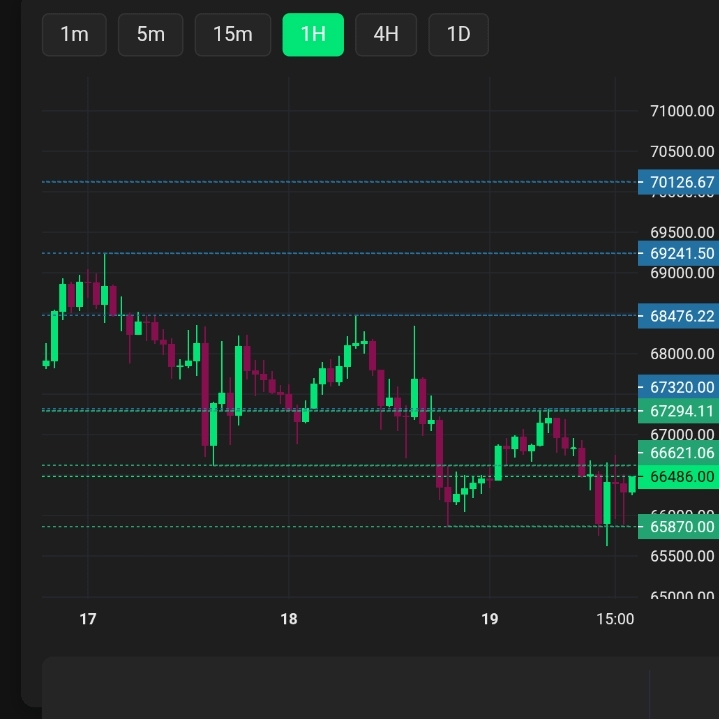Screen dimensions: 719x719
Task: Click the 65500.00 axis value
Action: pos(682,556)
